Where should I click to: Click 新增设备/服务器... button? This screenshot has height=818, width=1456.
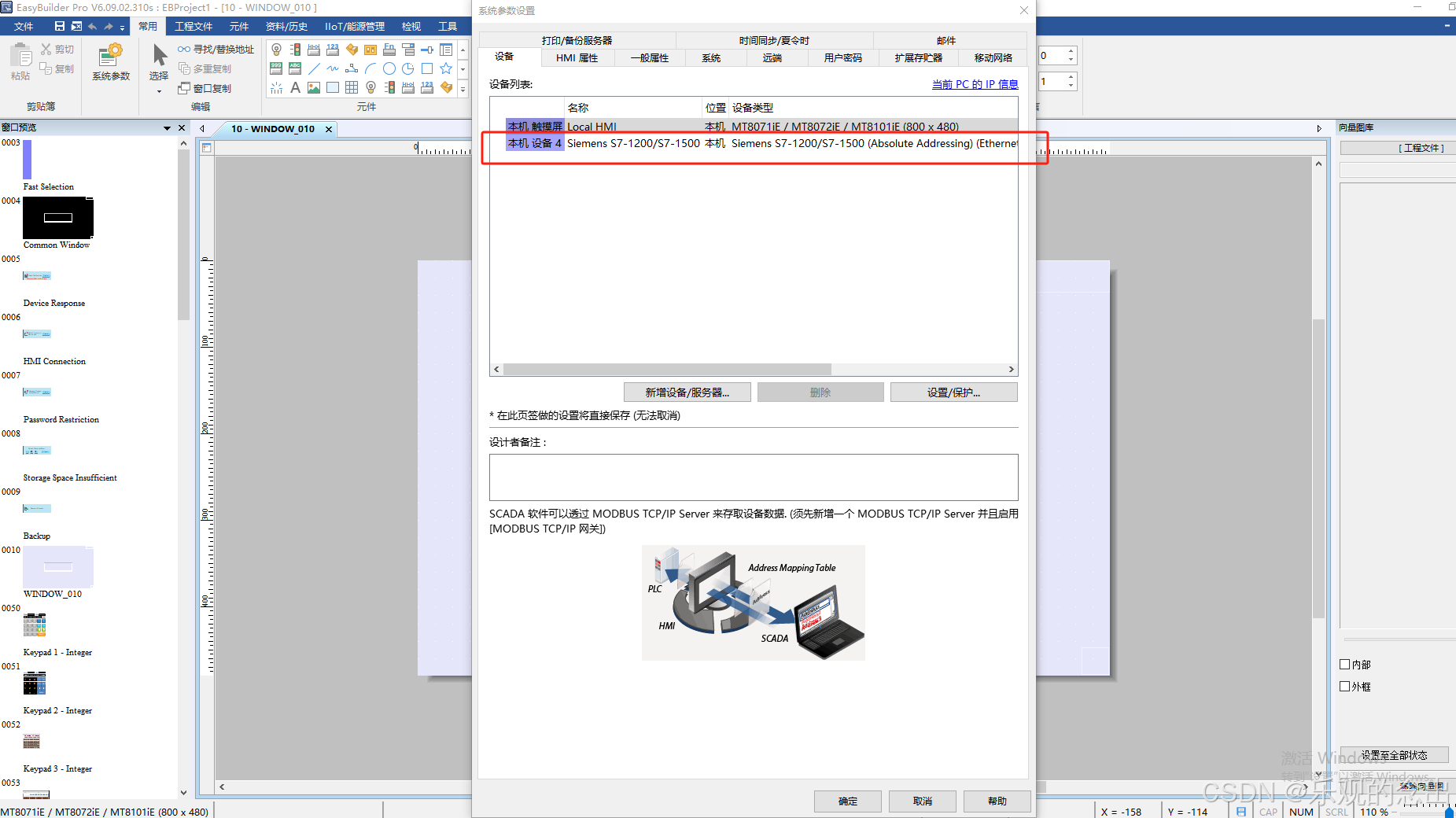pos(687,392)
